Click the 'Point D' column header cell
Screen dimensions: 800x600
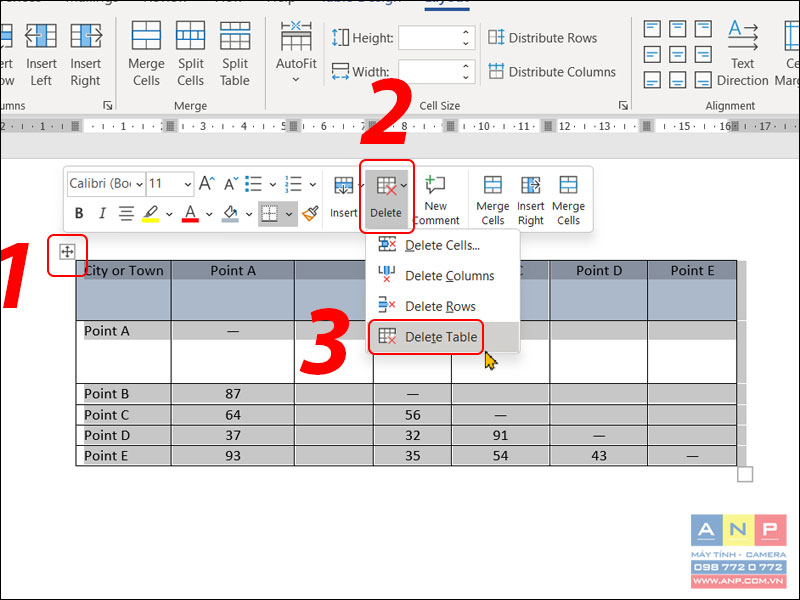coord(598,290)
